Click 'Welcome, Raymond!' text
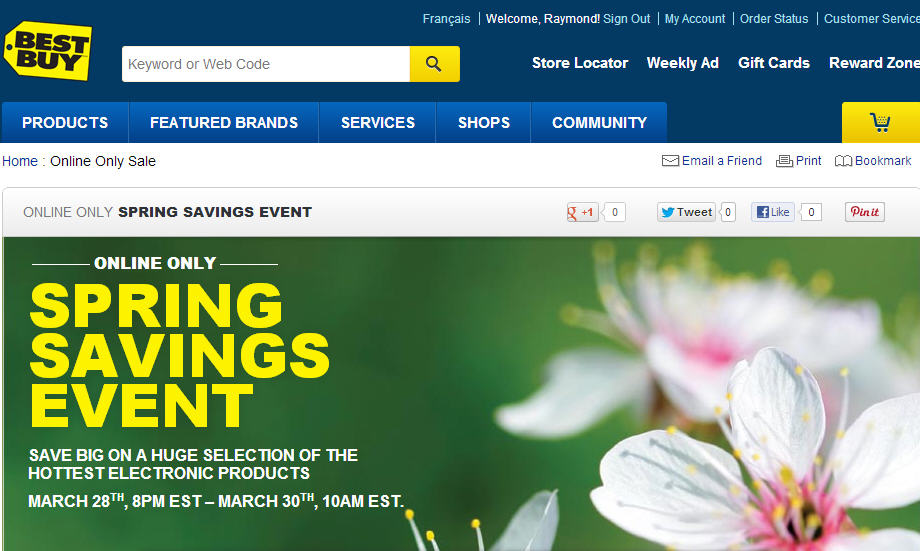Screen dimensions: 920x551 coord(543,19)
